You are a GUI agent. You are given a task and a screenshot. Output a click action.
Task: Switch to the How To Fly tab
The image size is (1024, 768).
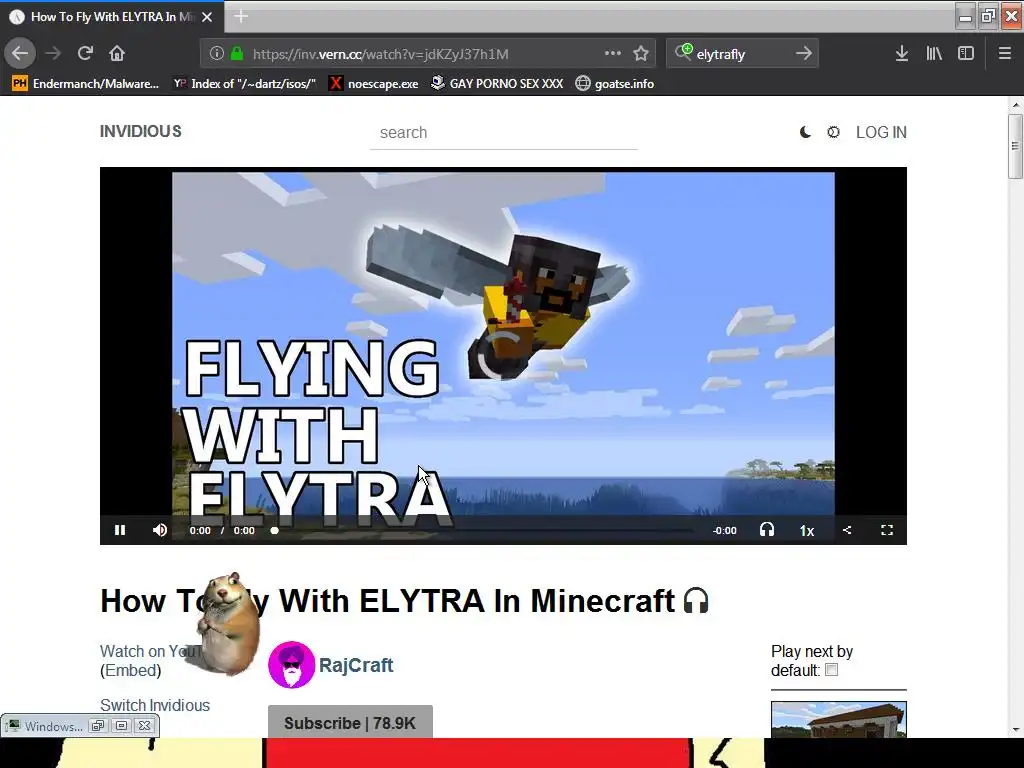tap(112, 17)
